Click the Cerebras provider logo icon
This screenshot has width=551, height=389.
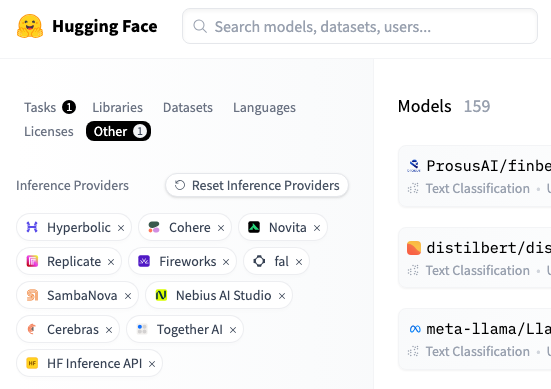32,329
